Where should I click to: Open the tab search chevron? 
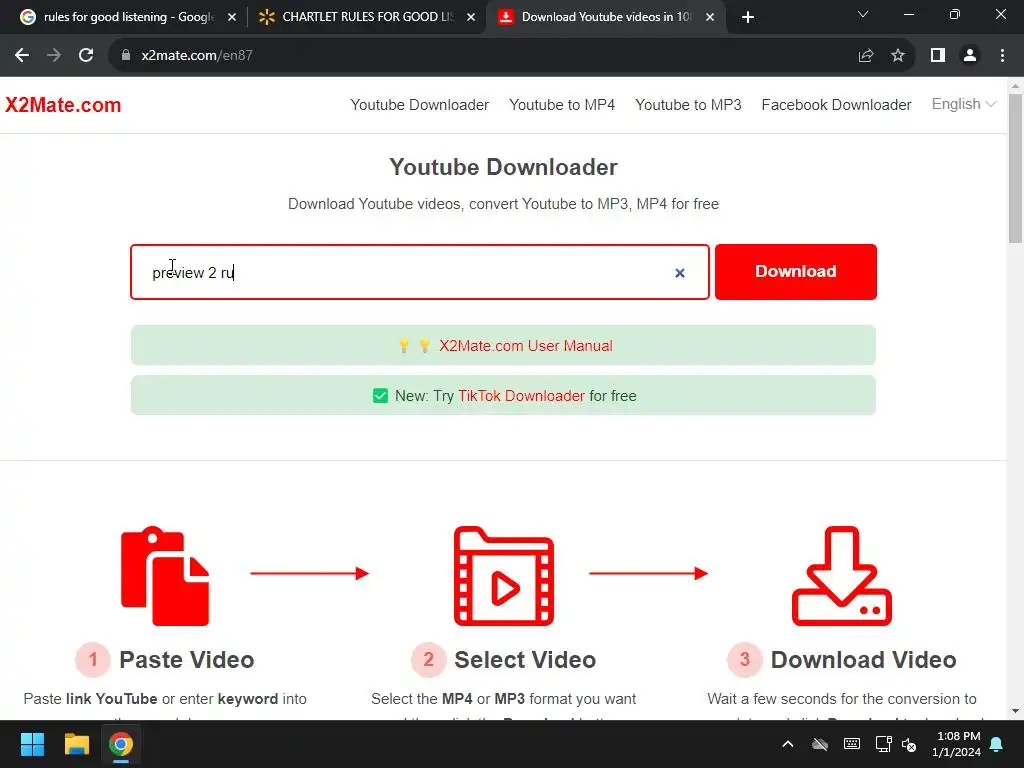[x=863, y=14]
